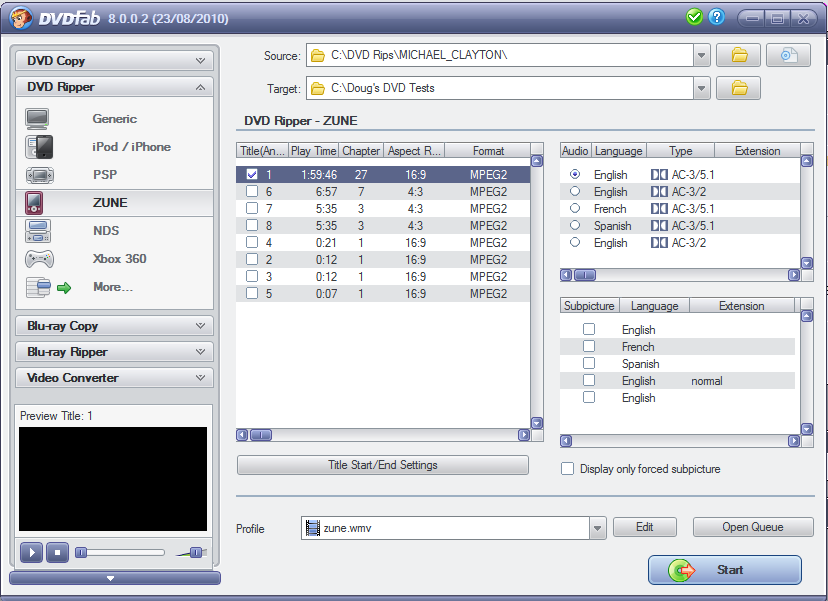The height and width of the screenshot is (601, 828).
Task: Click the Subpicture column header
Action: point(589,306)
